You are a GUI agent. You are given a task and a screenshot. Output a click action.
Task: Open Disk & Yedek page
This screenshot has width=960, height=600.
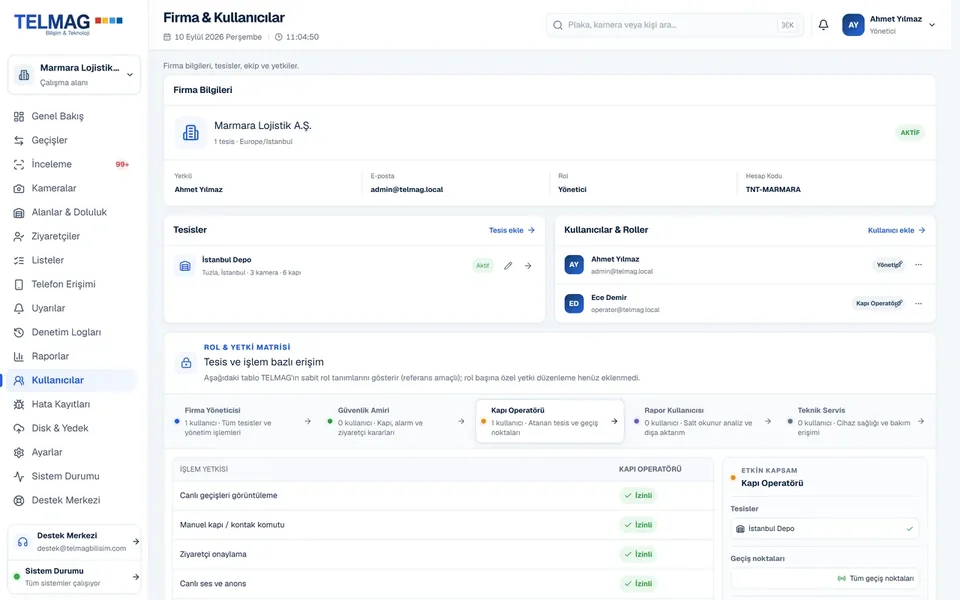pyautogui.click(x=72, y=428)
